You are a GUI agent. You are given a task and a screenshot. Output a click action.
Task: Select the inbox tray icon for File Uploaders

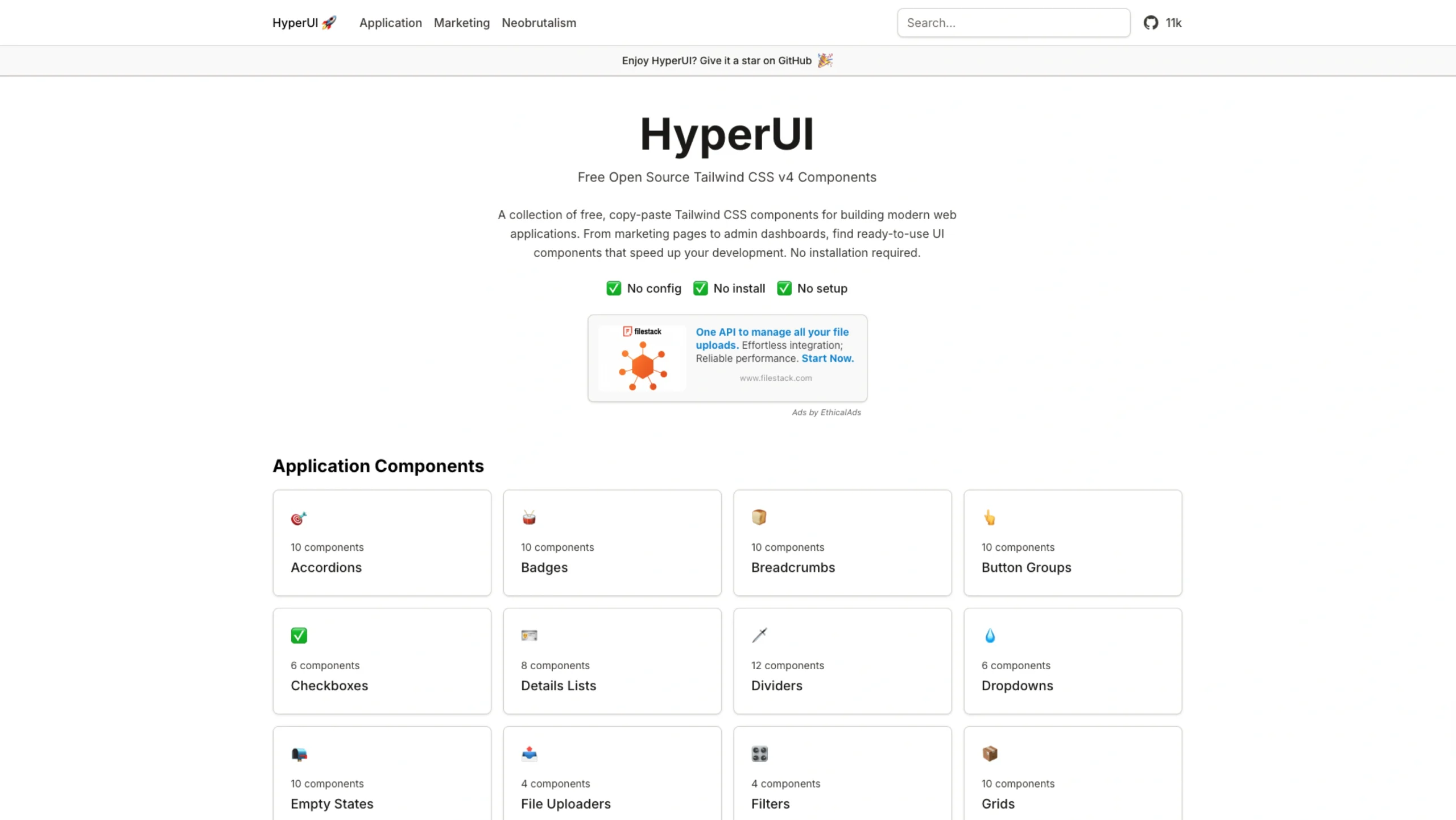pos(528,753)
